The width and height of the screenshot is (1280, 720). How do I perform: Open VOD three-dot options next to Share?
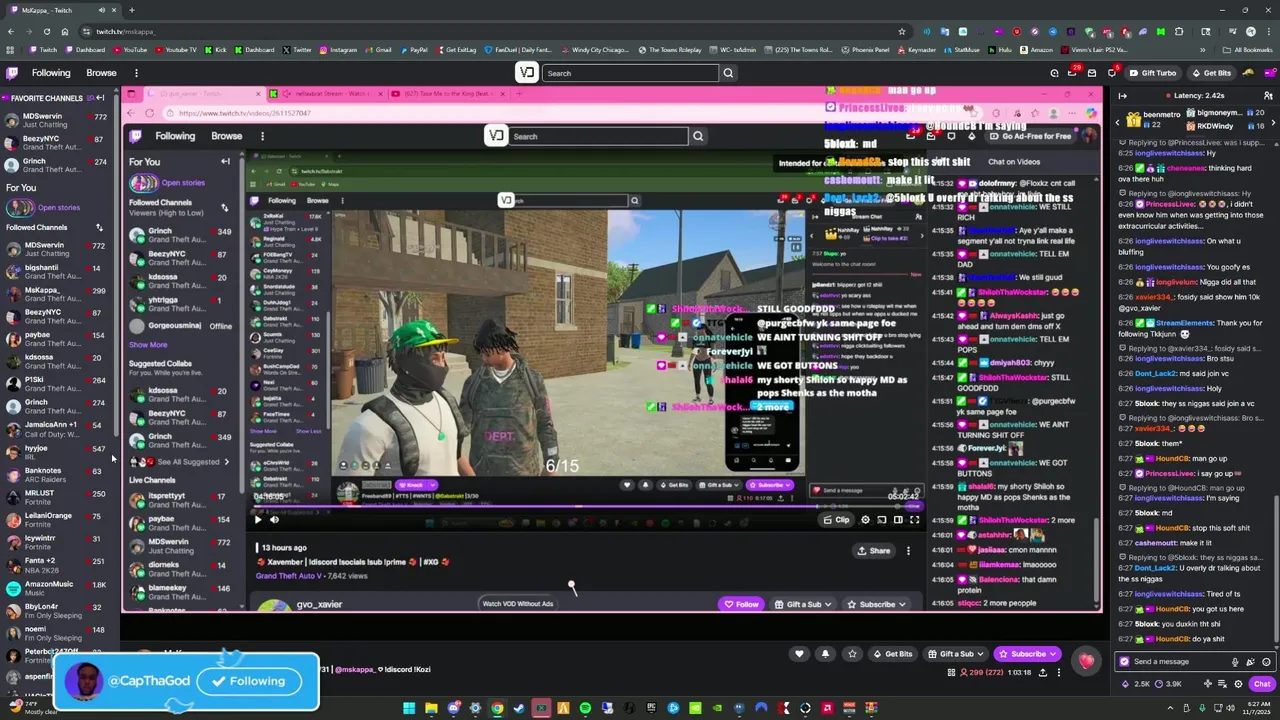pyautogui.click(x=908, y=551)
